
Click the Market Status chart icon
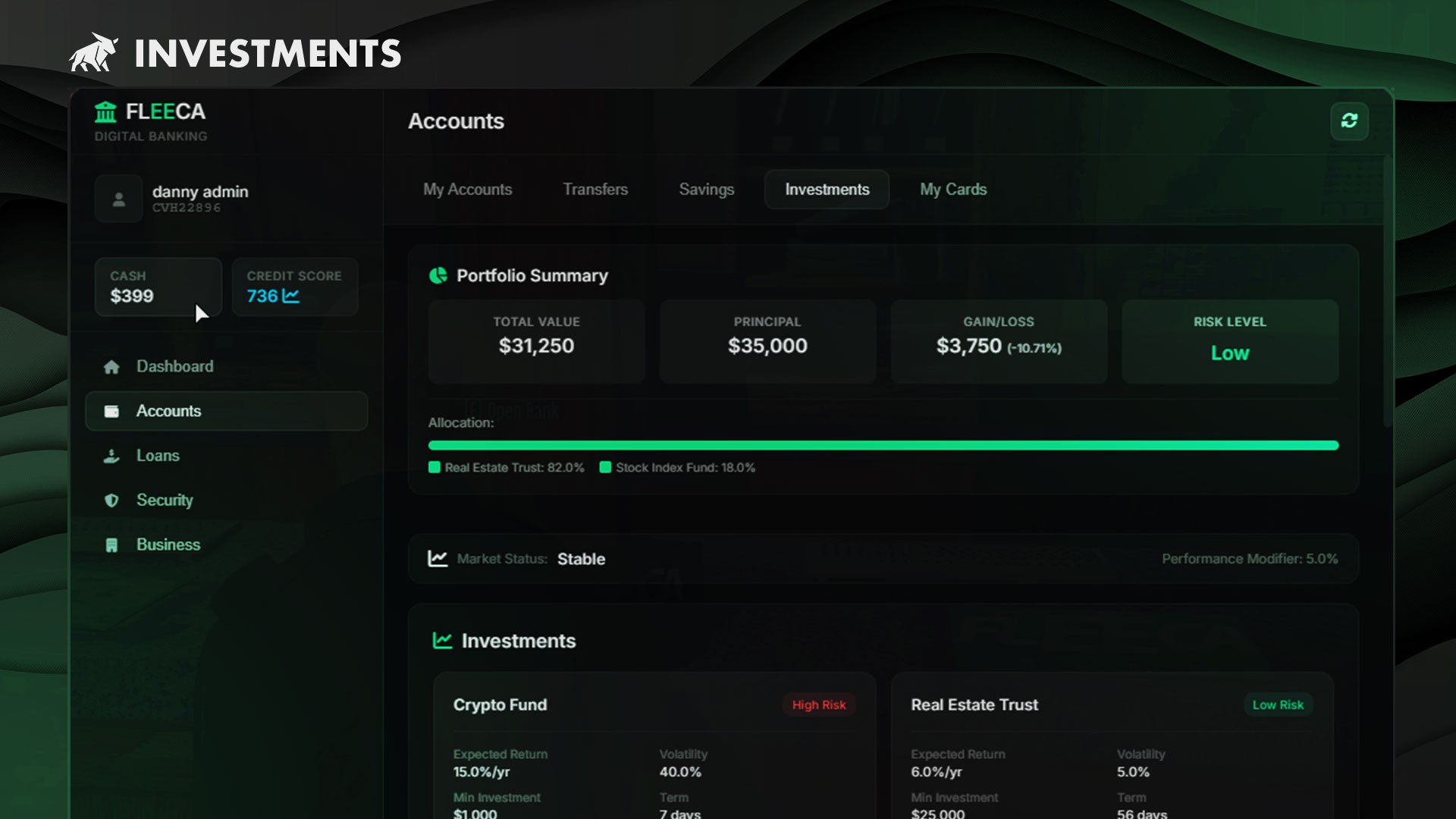[438, 559]
